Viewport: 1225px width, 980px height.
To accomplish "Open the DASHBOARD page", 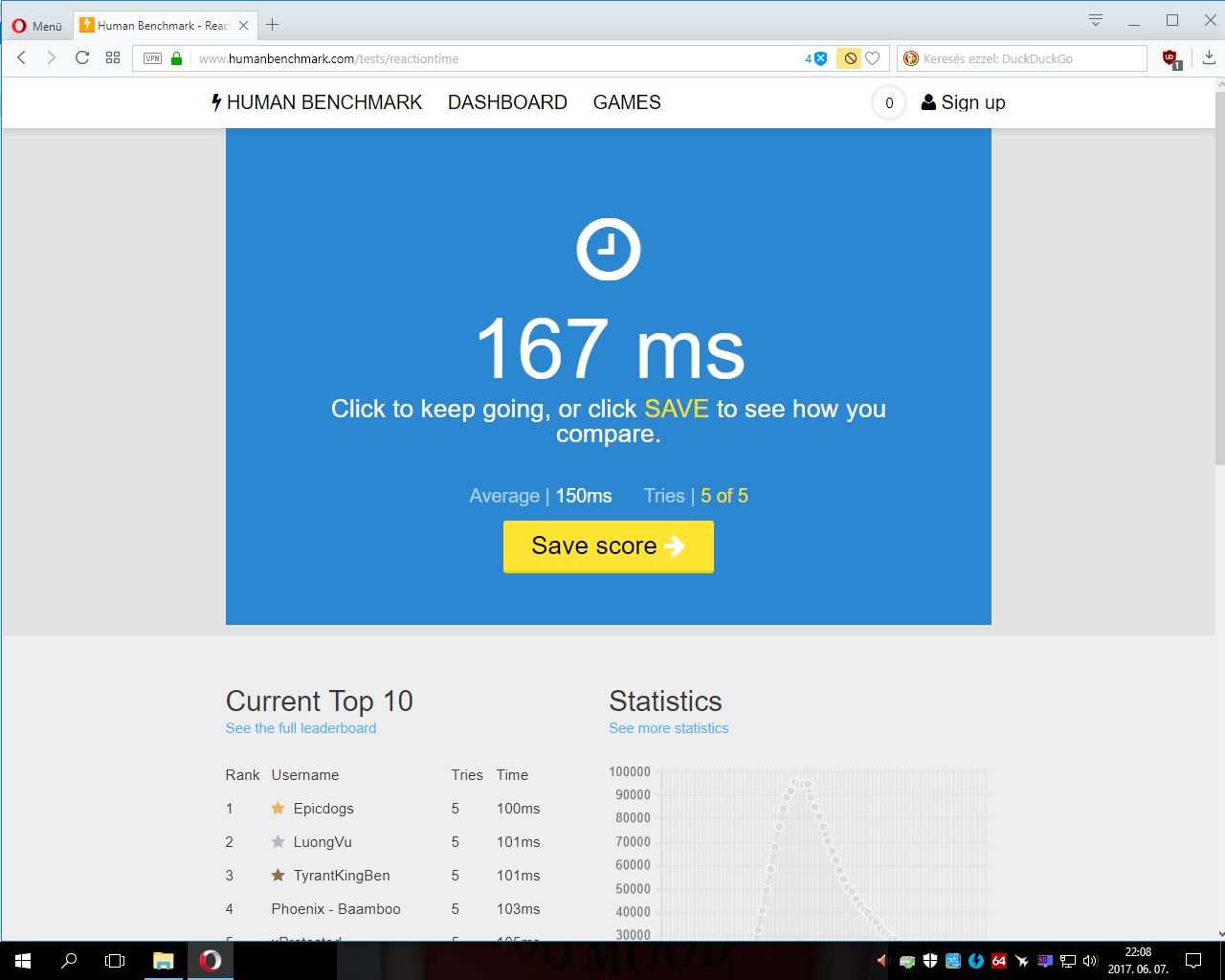I will [x=507, y=102].
